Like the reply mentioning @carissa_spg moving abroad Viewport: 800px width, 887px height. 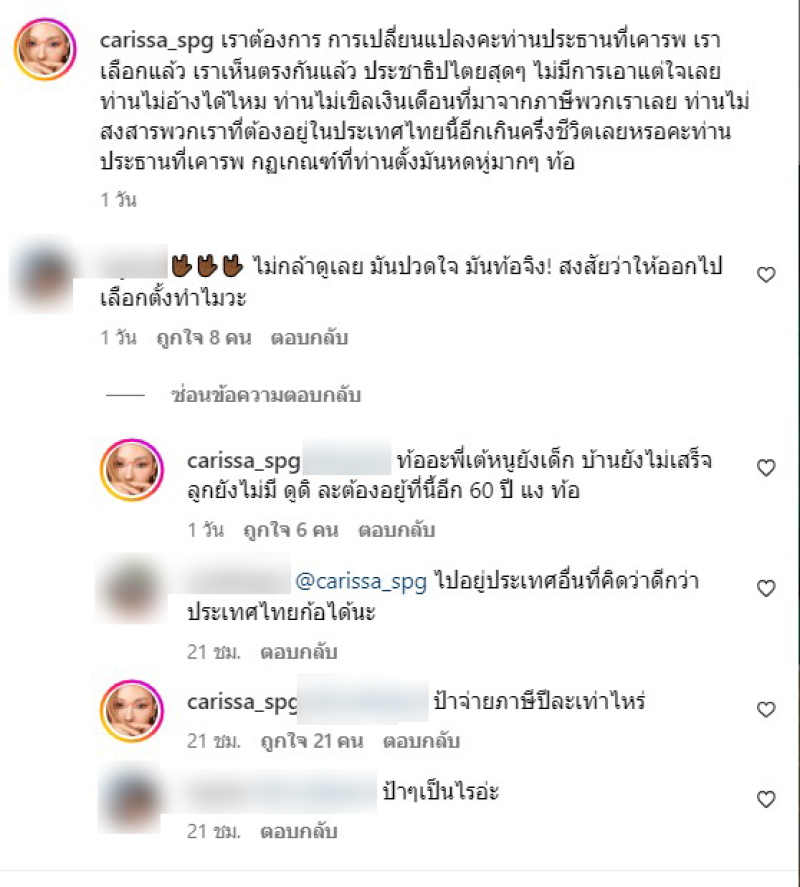(x=765, y=588)
